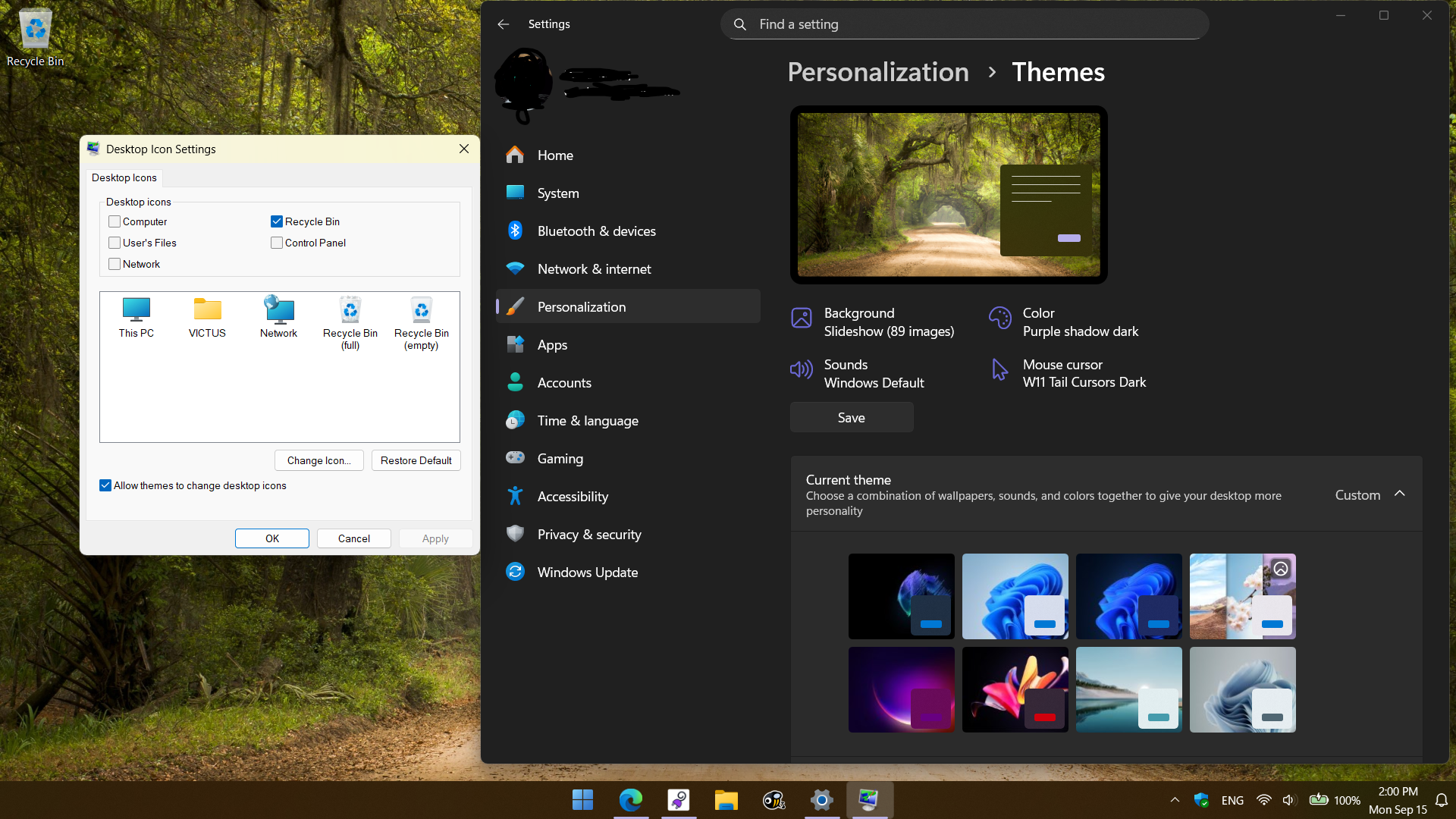Screen dimensions: 1456x819
Task: Click the Personalization breadcrumb link
Action: pyautogui.click(x=878, y=72)
